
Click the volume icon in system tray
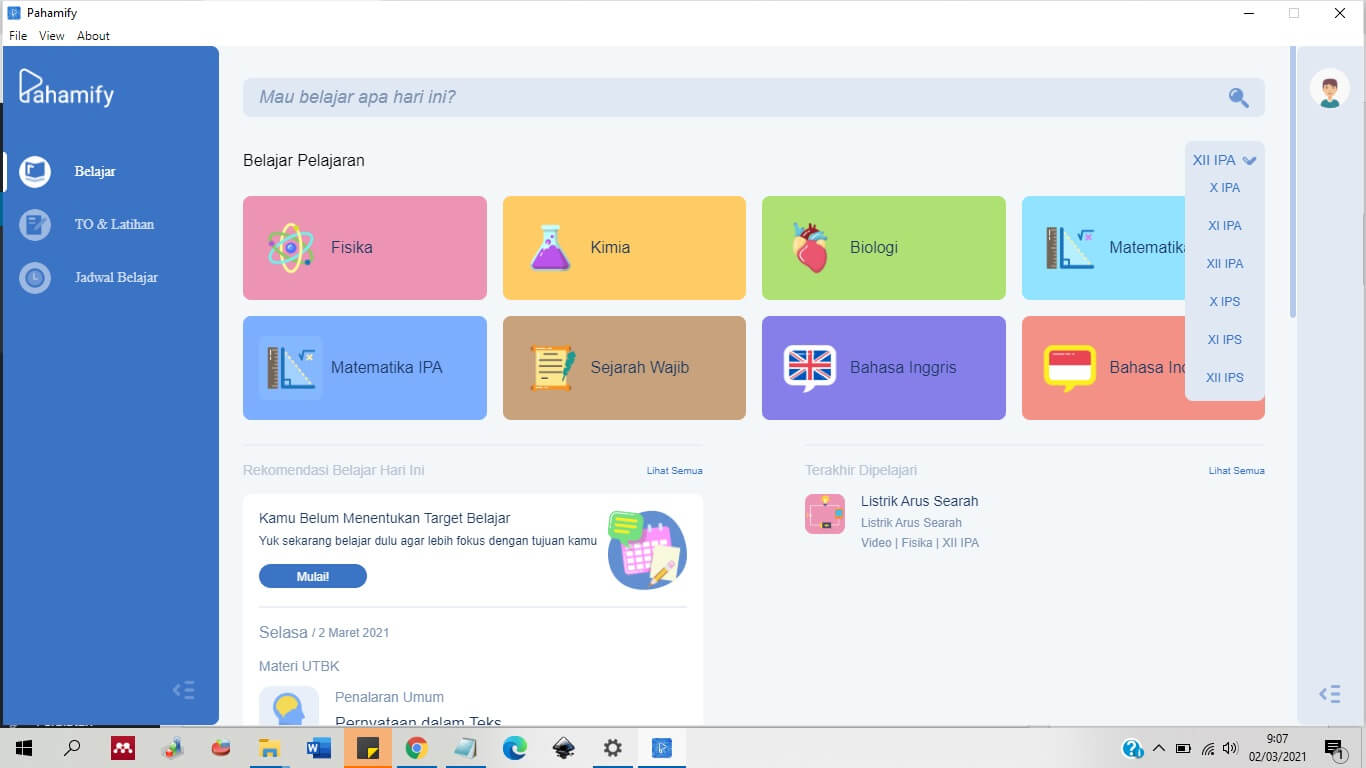[x=1230, y=748]
